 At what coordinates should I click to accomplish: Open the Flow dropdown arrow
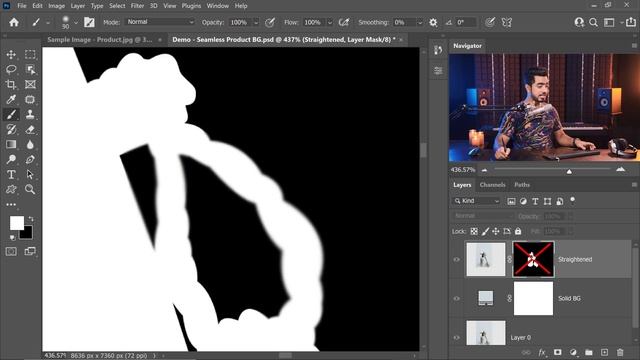[x=330, y=23]
